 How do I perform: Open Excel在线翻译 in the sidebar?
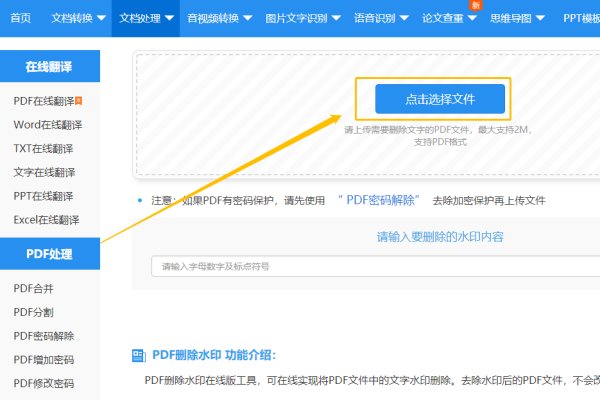[x=46, y=220]
